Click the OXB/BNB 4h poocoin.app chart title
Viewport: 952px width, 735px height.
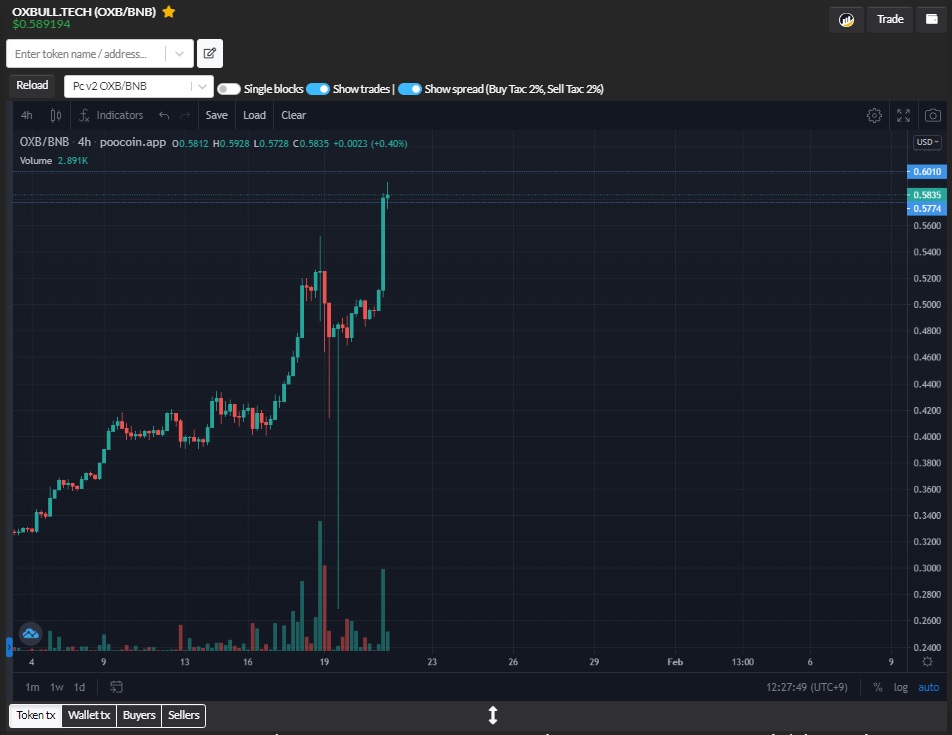pyautogui.click(x=92, y=142)
